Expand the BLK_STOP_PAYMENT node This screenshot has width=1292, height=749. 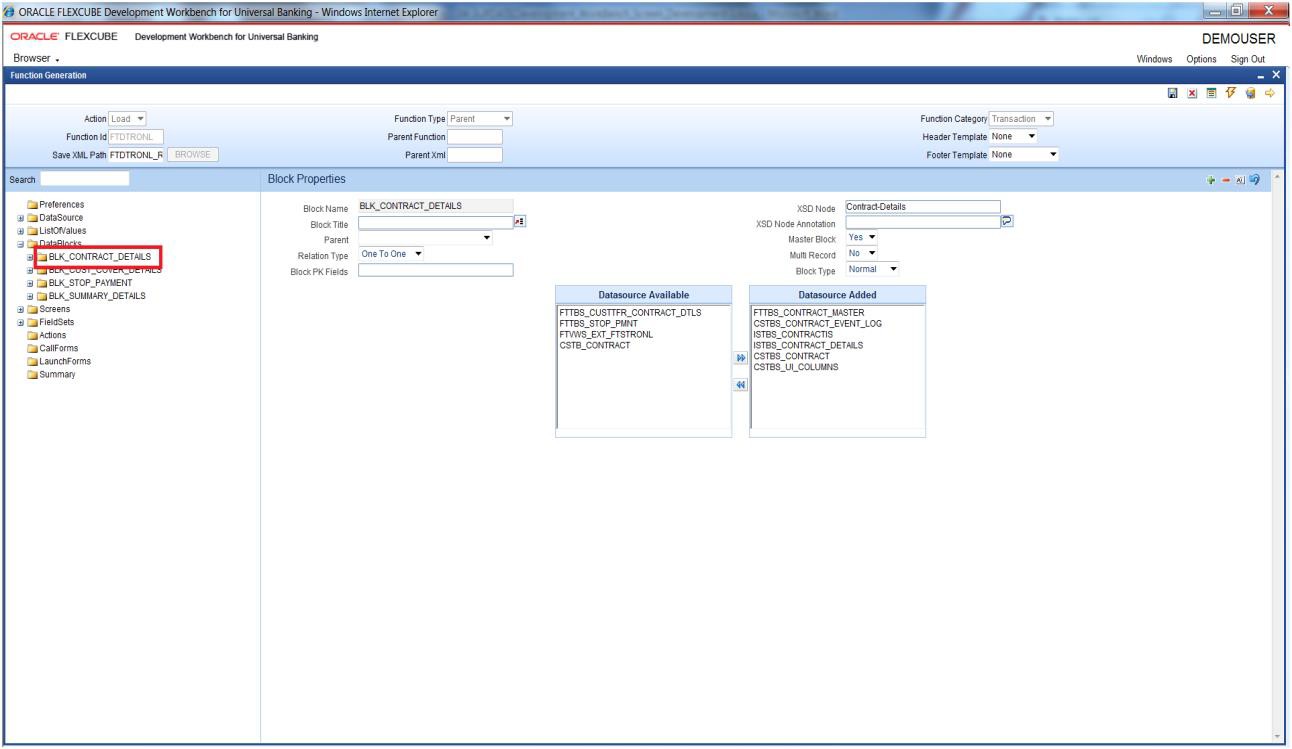(32, 283)
